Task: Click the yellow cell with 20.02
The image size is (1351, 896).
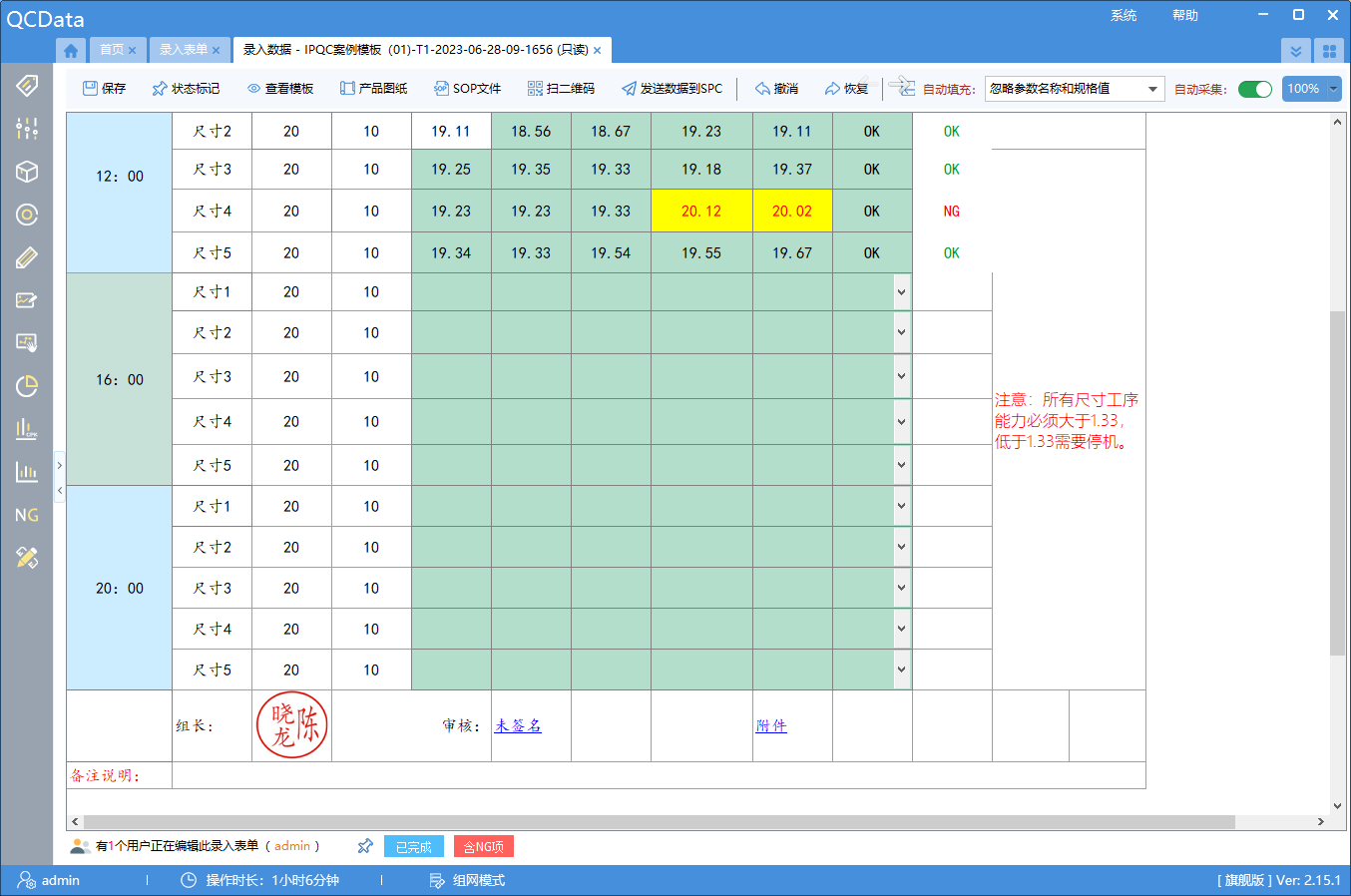Action: [792, 211]
